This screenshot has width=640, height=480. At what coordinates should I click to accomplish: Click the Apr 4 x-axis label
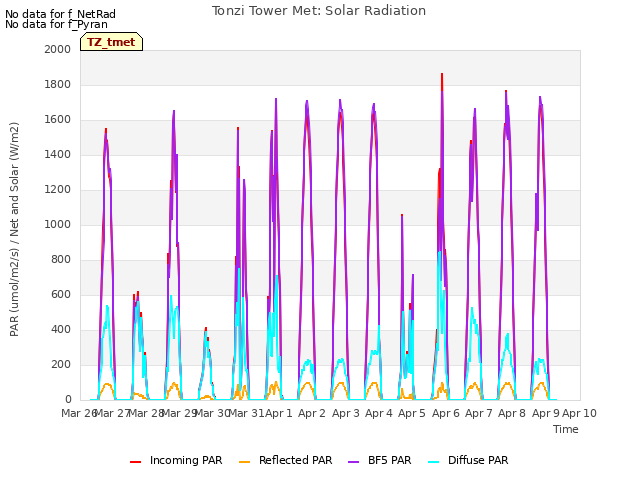point(379,413)
